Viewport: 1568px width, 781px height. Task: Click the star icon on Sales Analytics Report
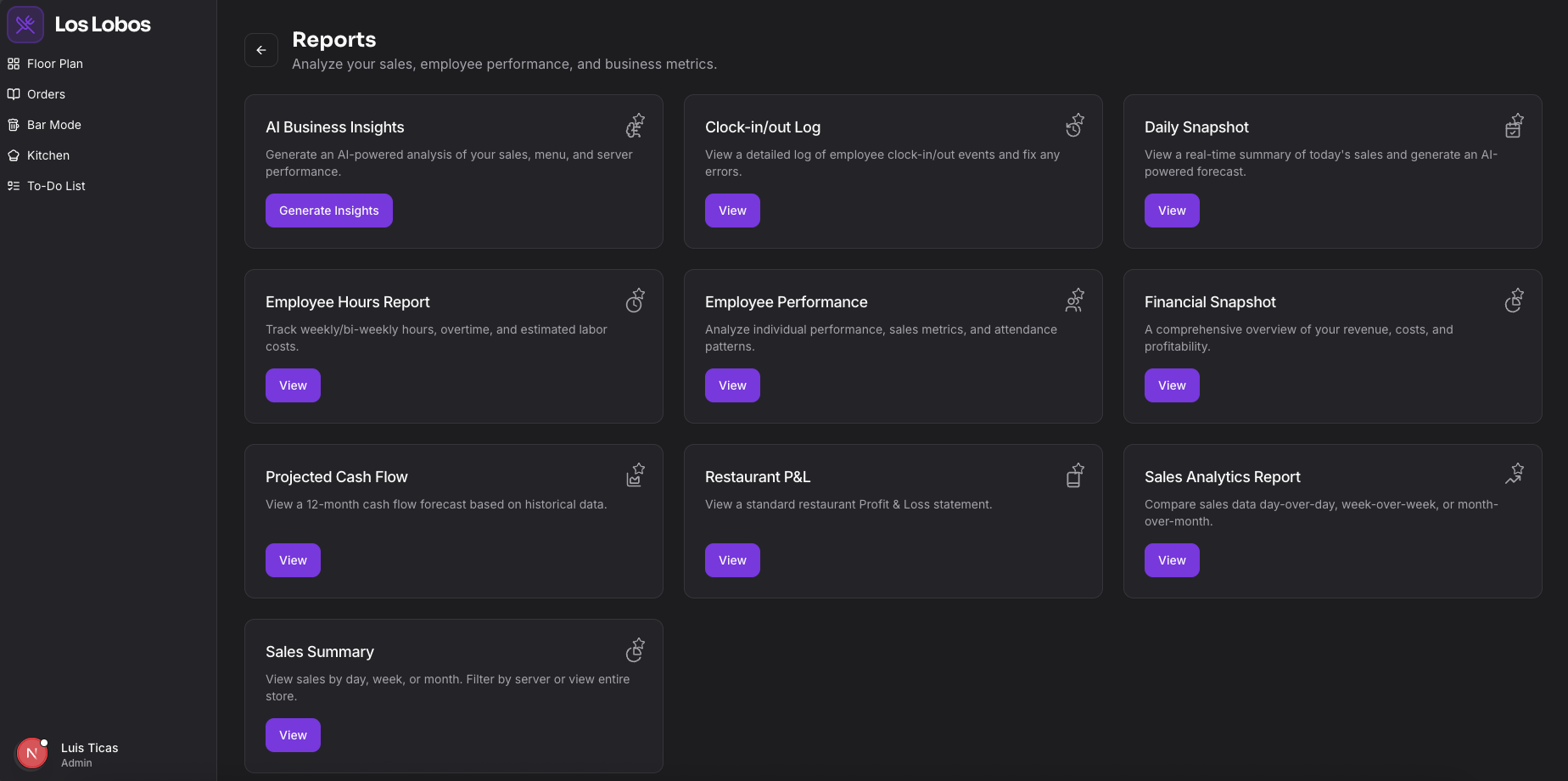point(1514,471)
